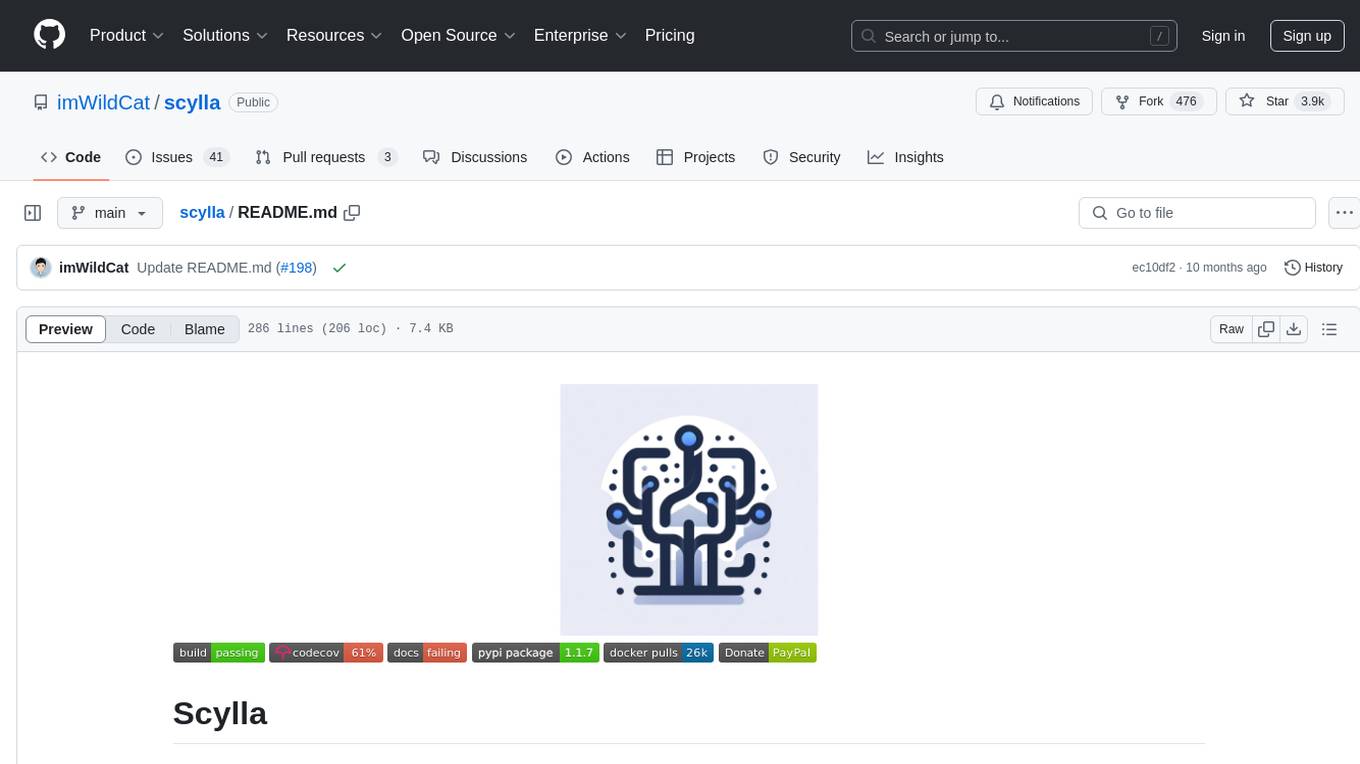Switch to the Issues tab
This screenshot has height=764, width=1360.
pyautogui.click(x=177, y=157)
